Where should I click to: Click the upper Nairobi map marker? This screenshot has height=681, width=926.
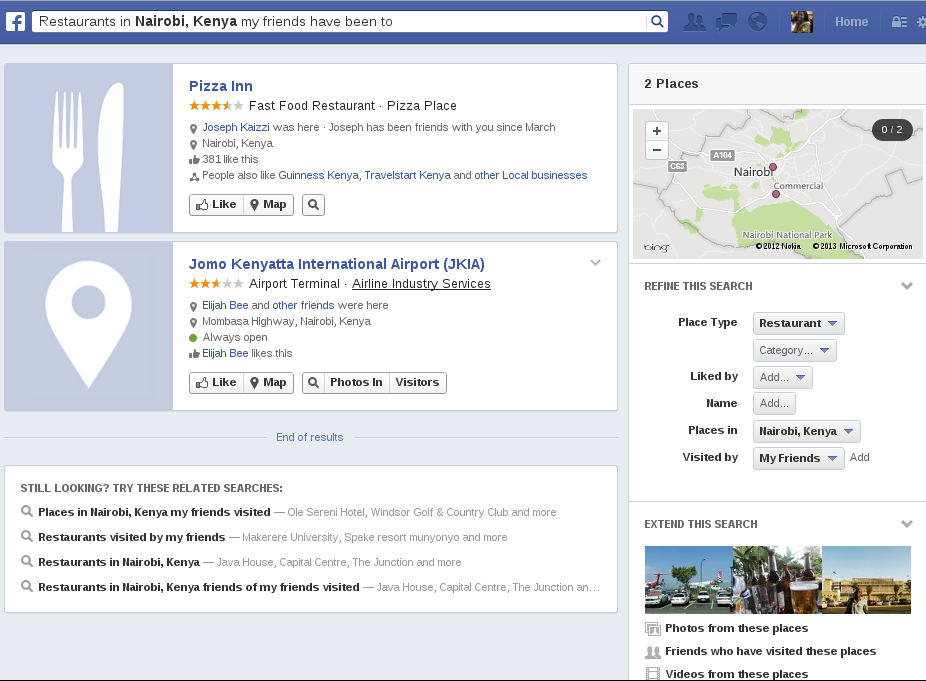click(x=772, y=167)
